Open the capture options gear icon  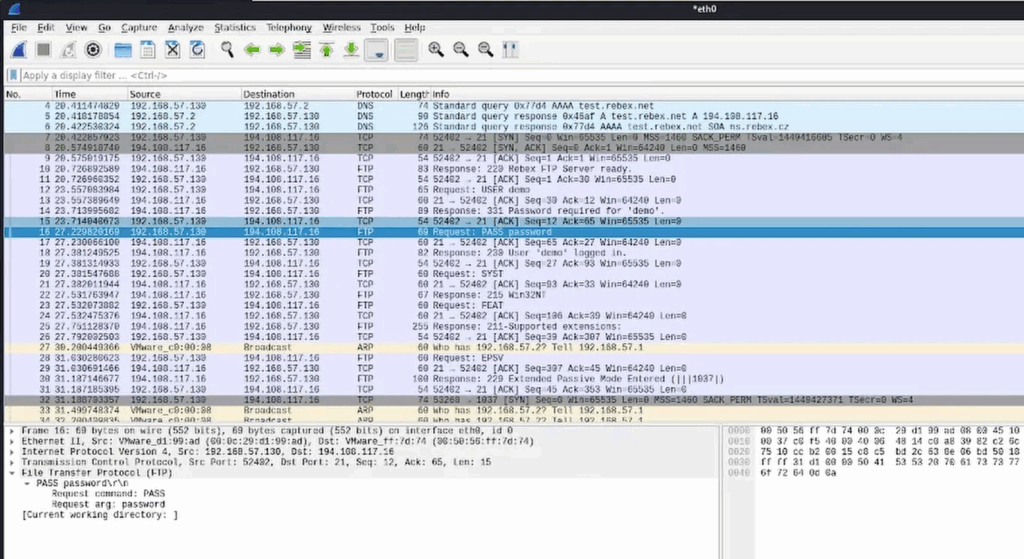(94, 49)
